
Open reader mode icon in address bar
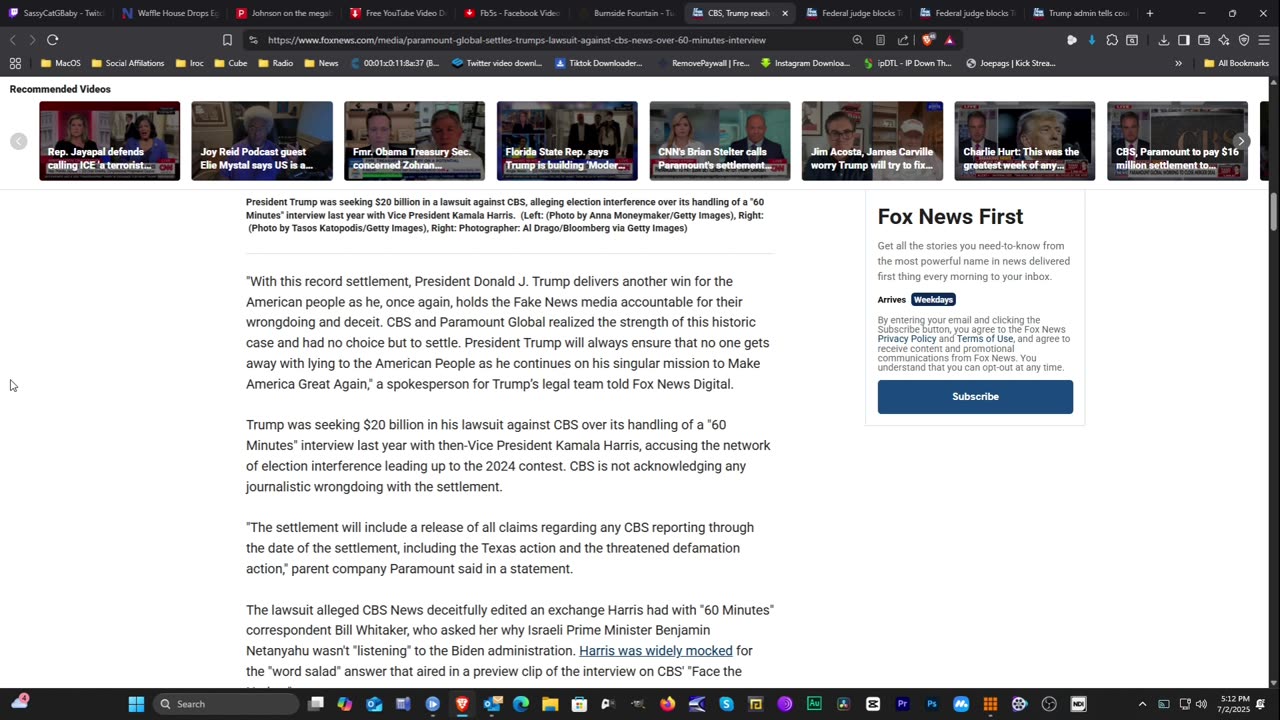pos(880,40)
